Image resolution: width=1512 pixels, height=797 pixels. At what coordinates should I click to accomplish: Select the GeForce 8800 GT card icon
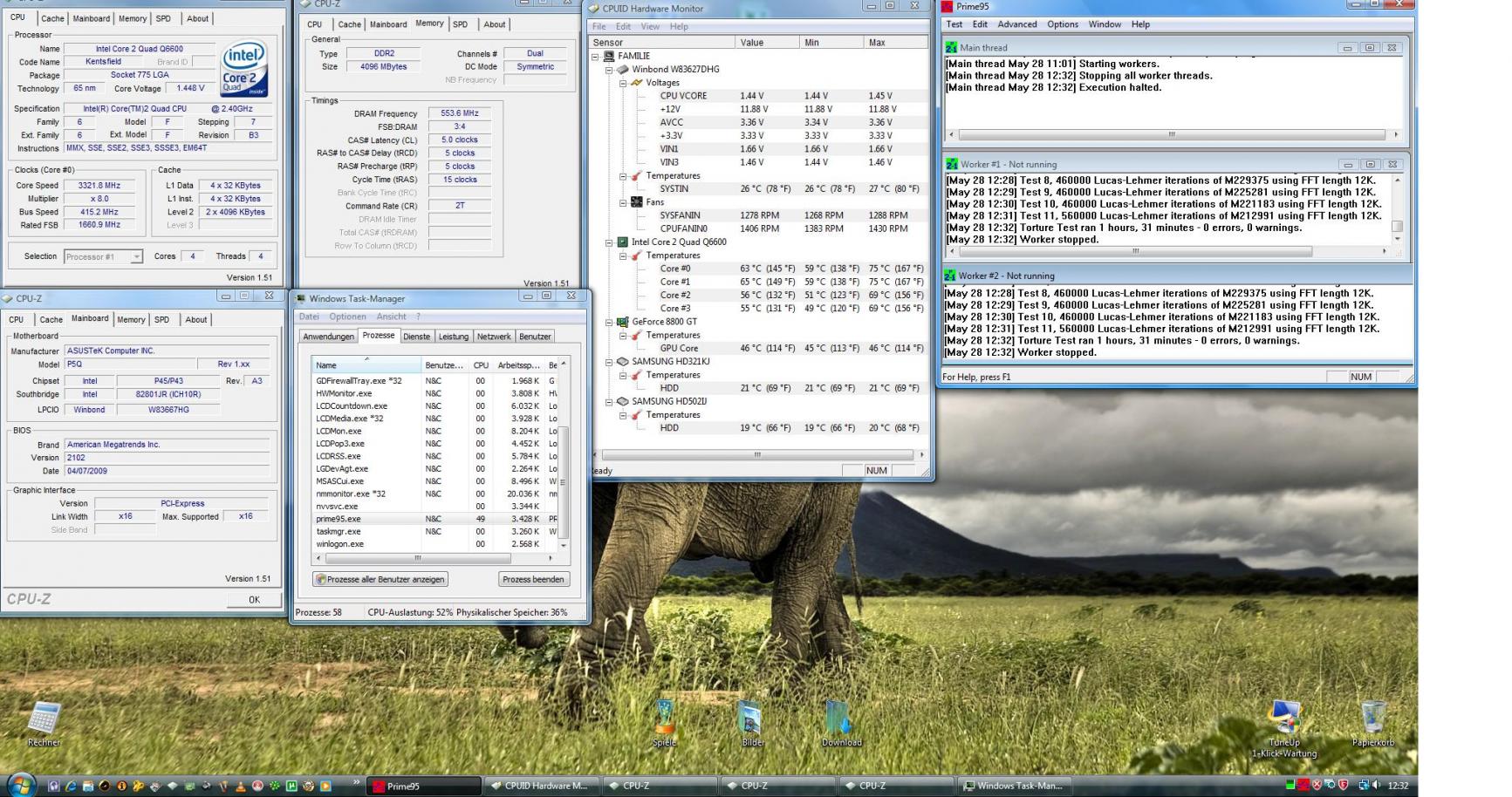(x=623, y=322)
